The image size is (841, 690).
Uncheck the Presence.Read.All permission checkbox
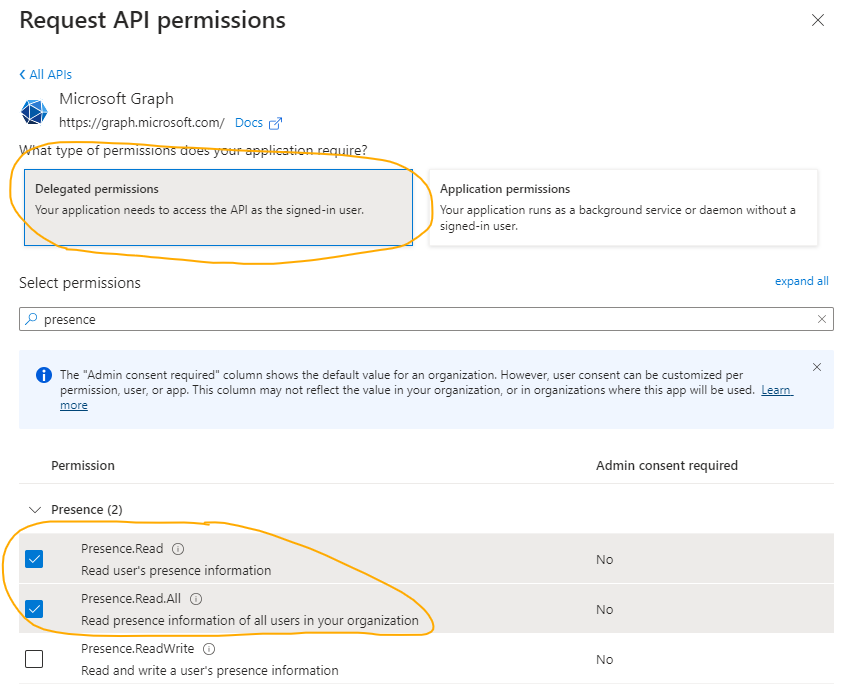tap(34, 608)
